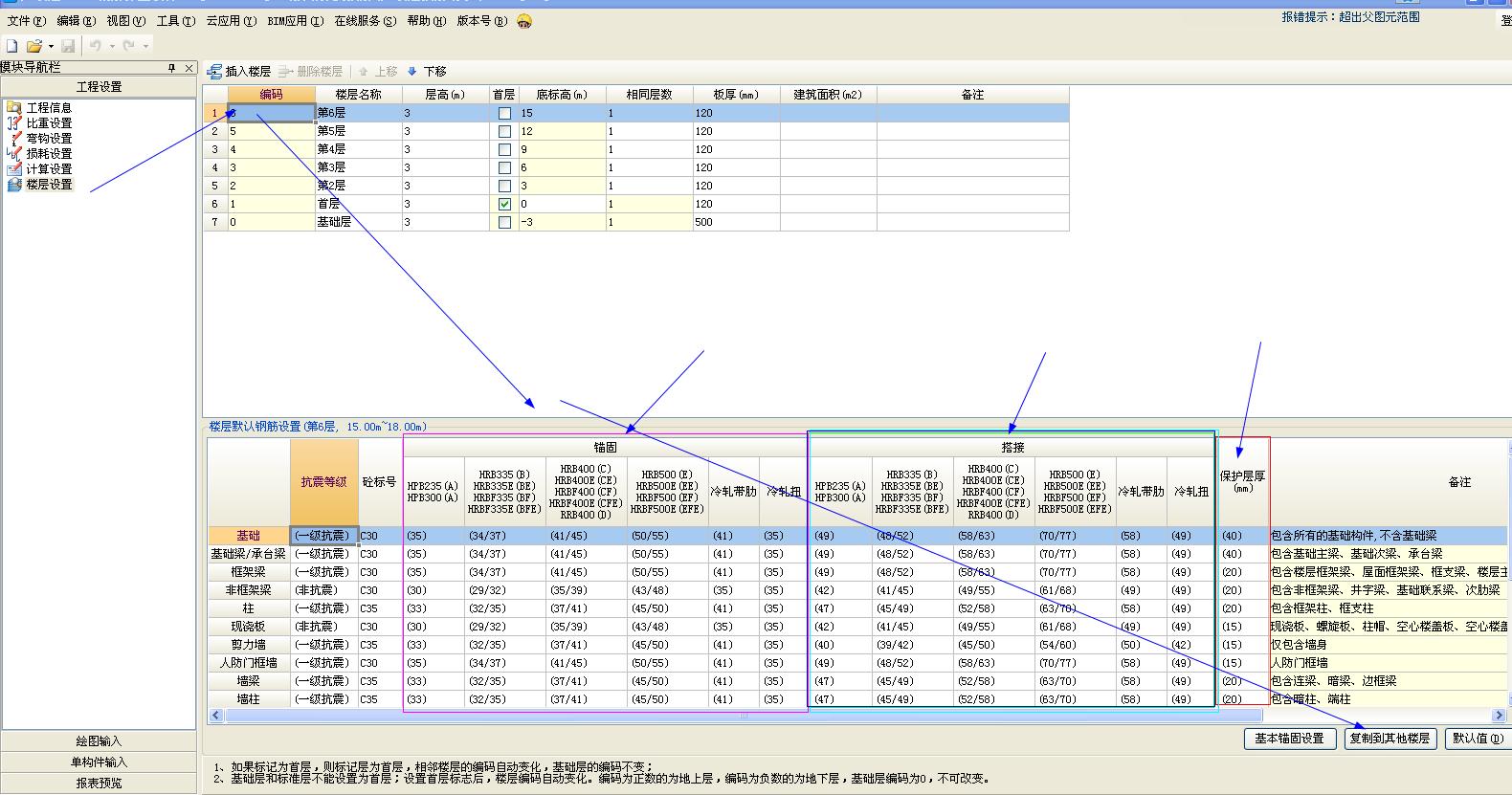Switch to the 报表预览 module

pyautogui.click(x=99, y=784)
